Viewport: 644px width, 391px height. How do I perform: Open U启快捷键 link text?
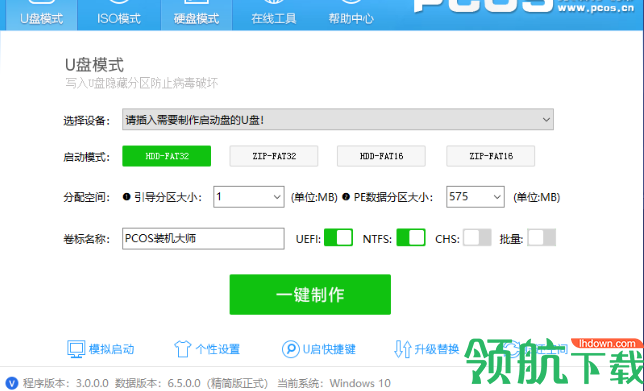[x=329, y=350]
